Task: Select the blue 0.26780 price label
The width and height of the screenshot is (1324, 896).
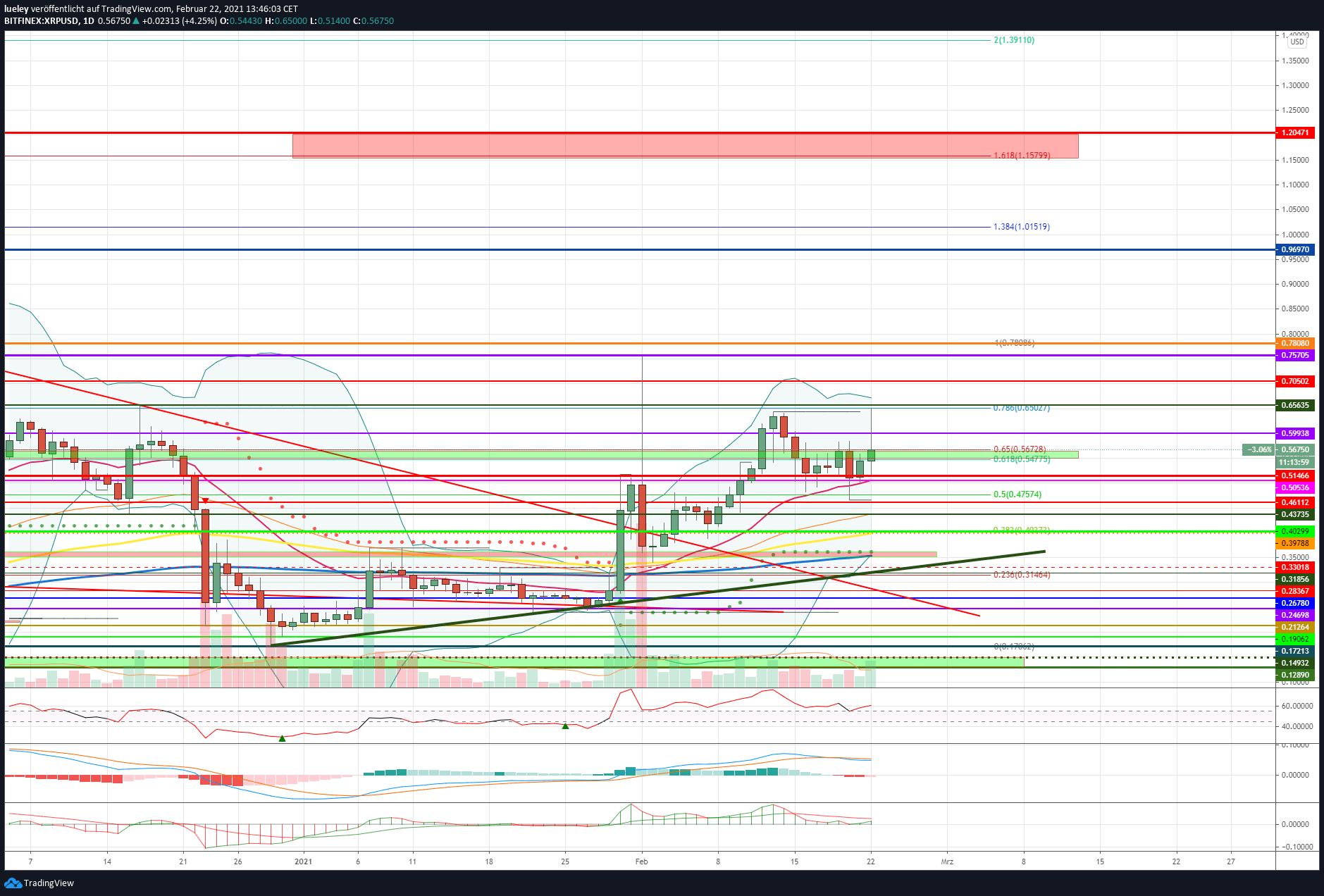Action: click(x=1295, y=603)
